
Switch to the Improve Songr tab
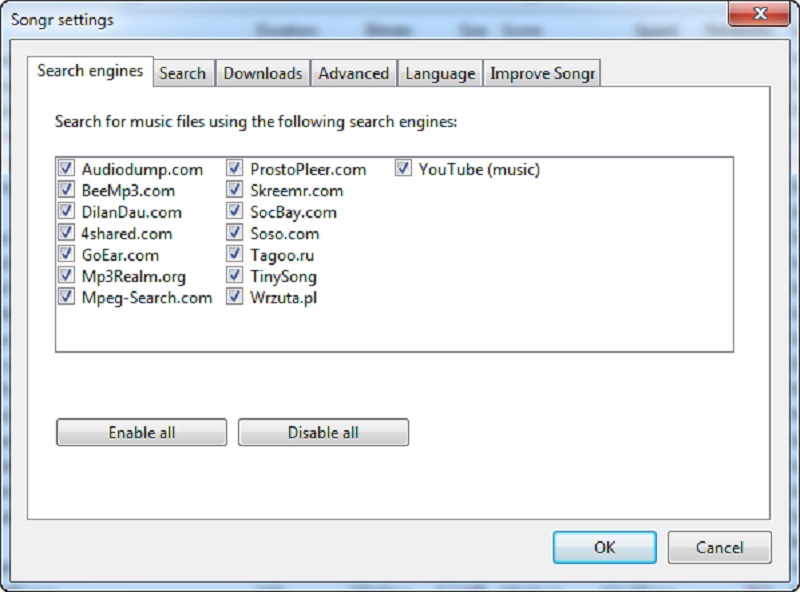pos(542,73)
